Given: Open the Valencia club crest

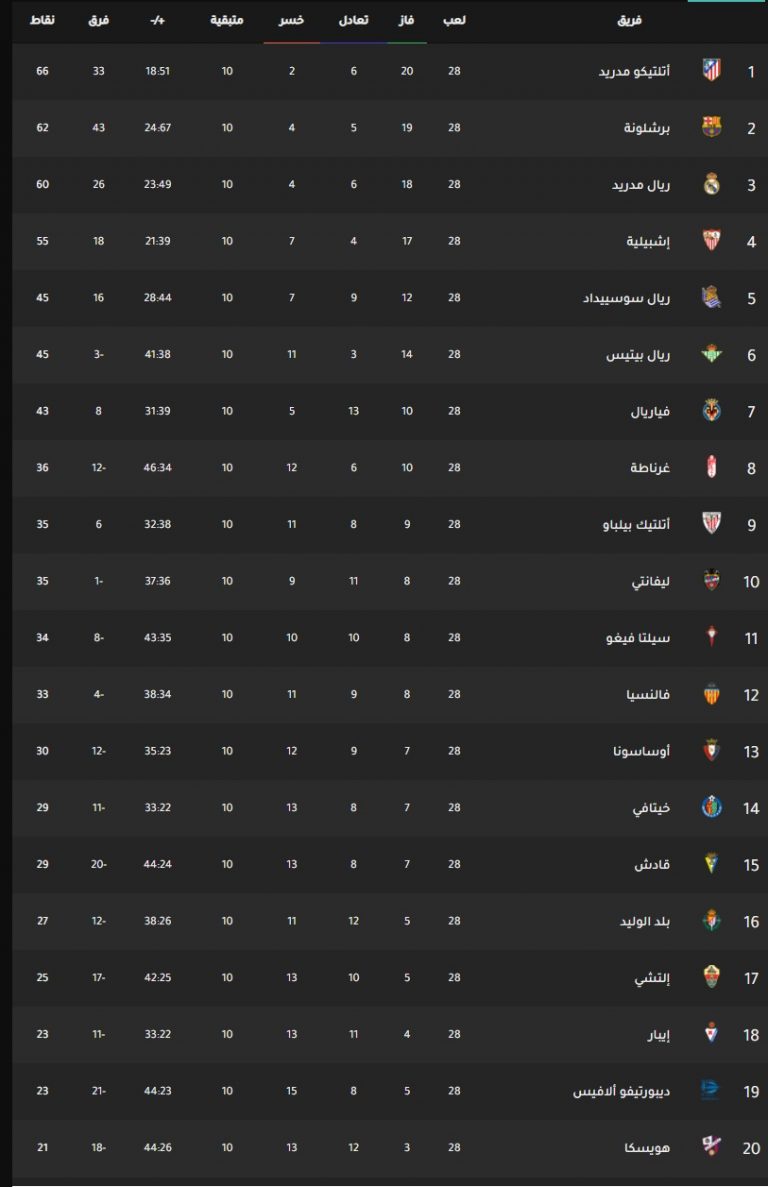Looking at the screenshot, I should pyautogui.click(x=711, y=693).
